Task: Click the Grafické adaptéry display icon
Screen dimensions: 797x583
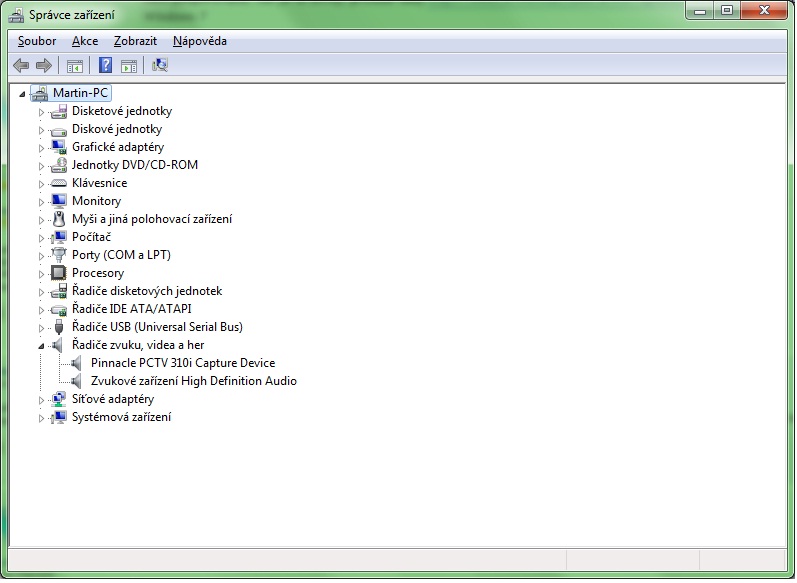Action: [59, 147]
